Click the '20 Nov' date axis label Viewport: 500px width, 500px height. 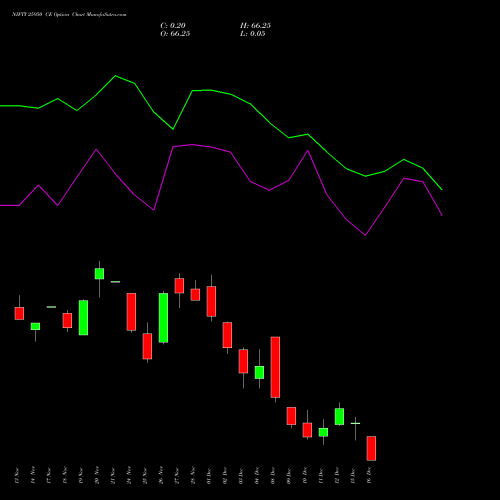[97, 475]
